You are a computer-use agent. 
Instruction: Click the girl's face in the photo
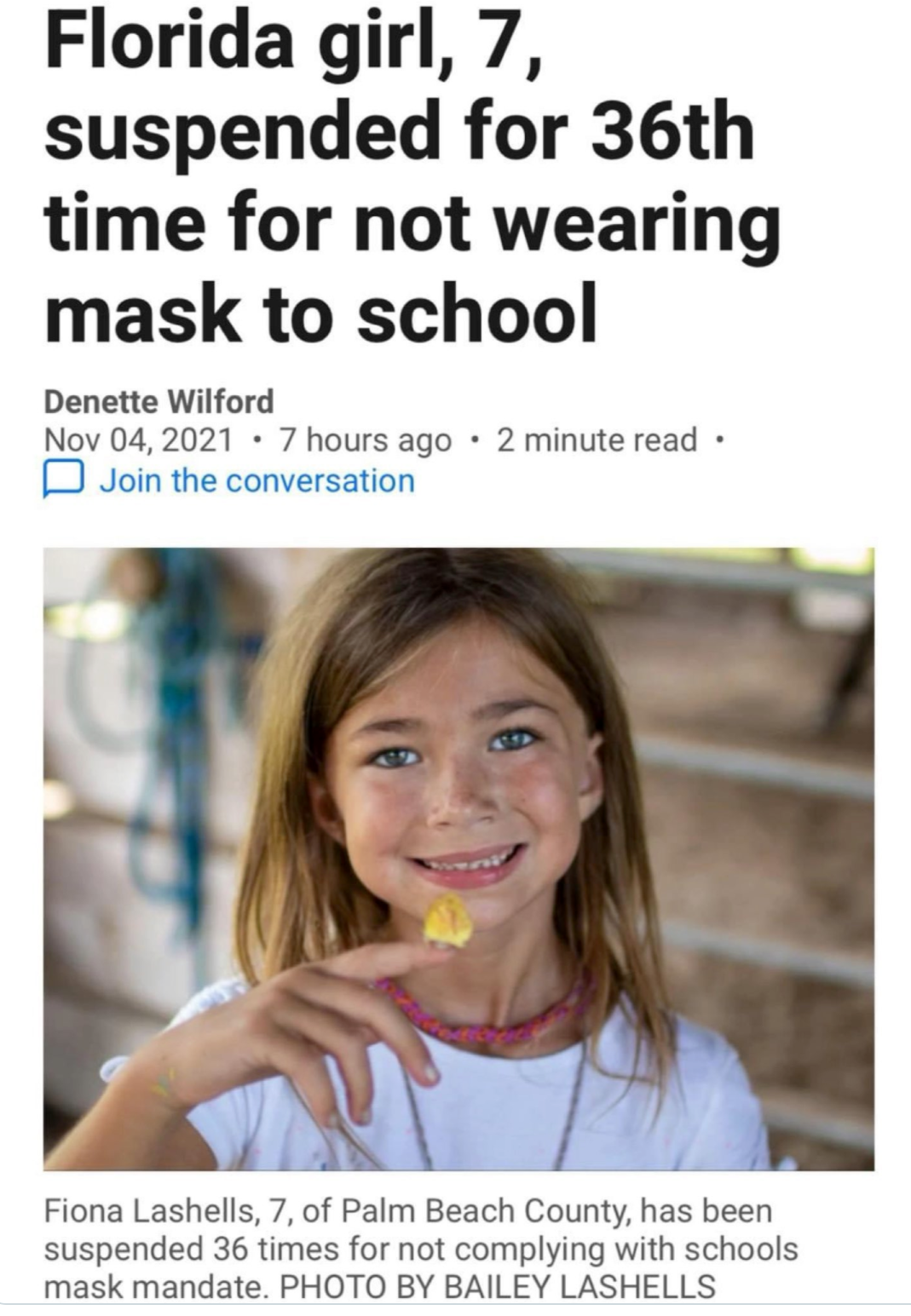461,782
